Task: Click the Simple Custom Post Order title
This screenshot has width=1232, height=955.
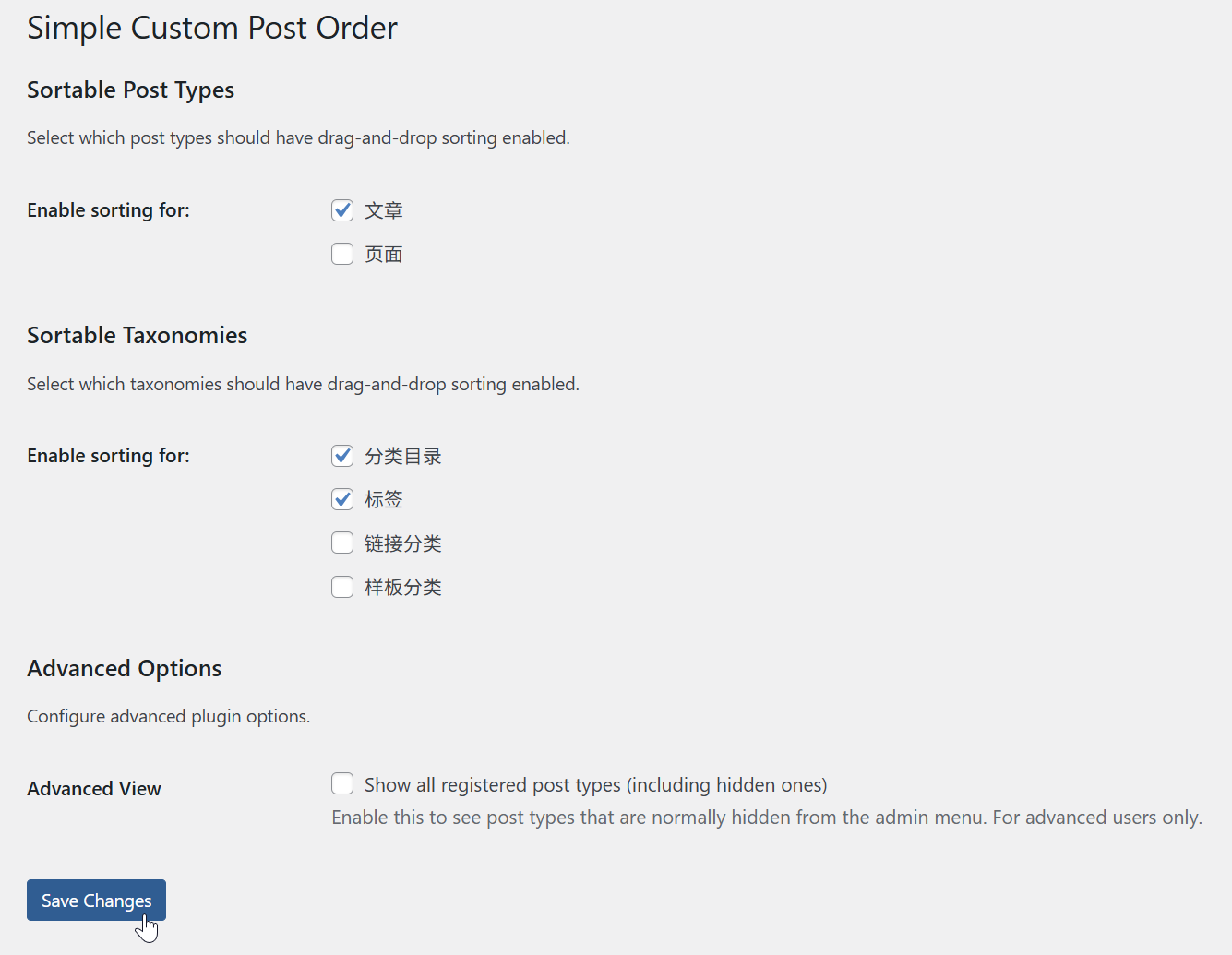Action: pos(212,28)
